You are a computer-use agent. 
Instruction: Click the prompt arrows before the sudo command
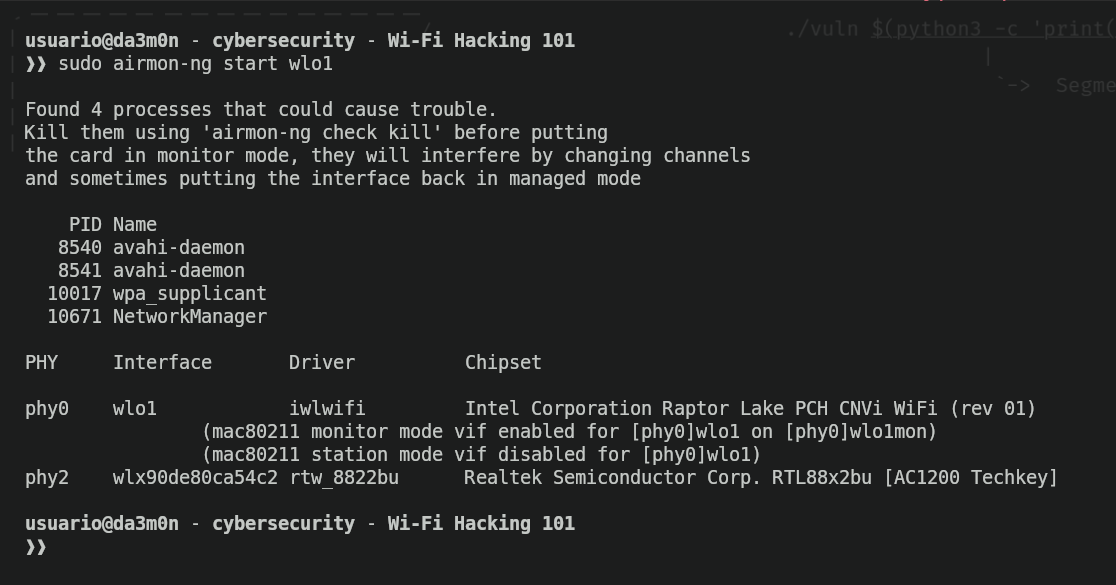pyautogui.click(x=36, y=64)
